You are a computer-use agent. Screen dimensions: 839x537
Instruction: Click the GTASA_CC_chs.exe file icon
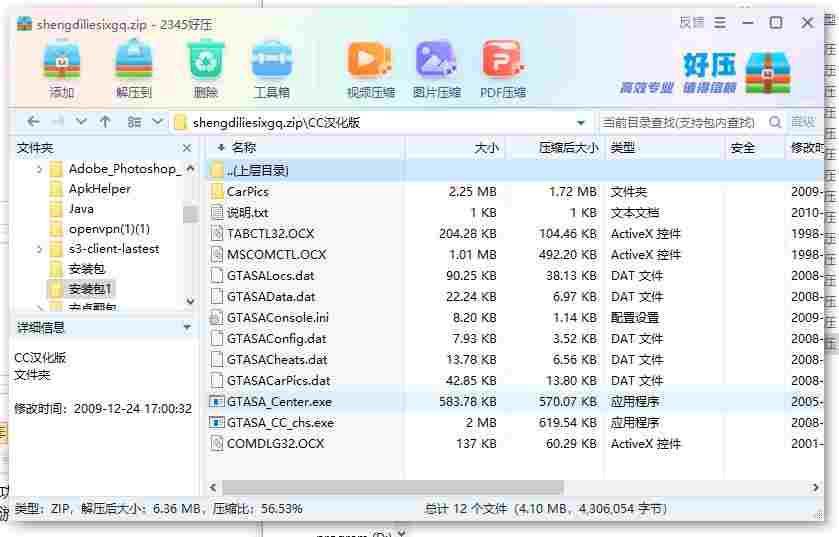point(217,423)
